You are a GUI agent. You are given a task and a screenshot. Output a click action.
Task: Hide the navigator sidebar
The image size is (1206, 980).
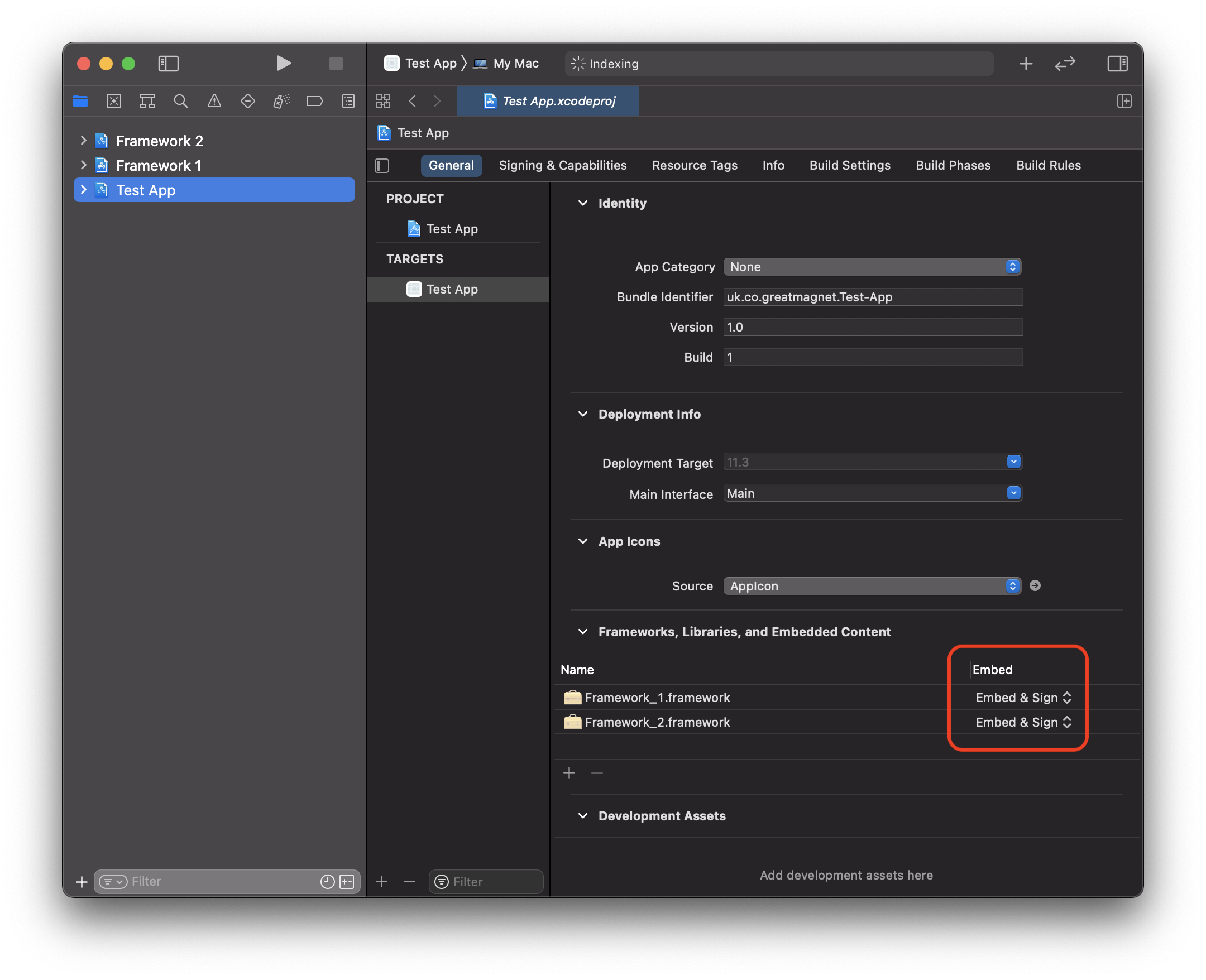[168, 63]
